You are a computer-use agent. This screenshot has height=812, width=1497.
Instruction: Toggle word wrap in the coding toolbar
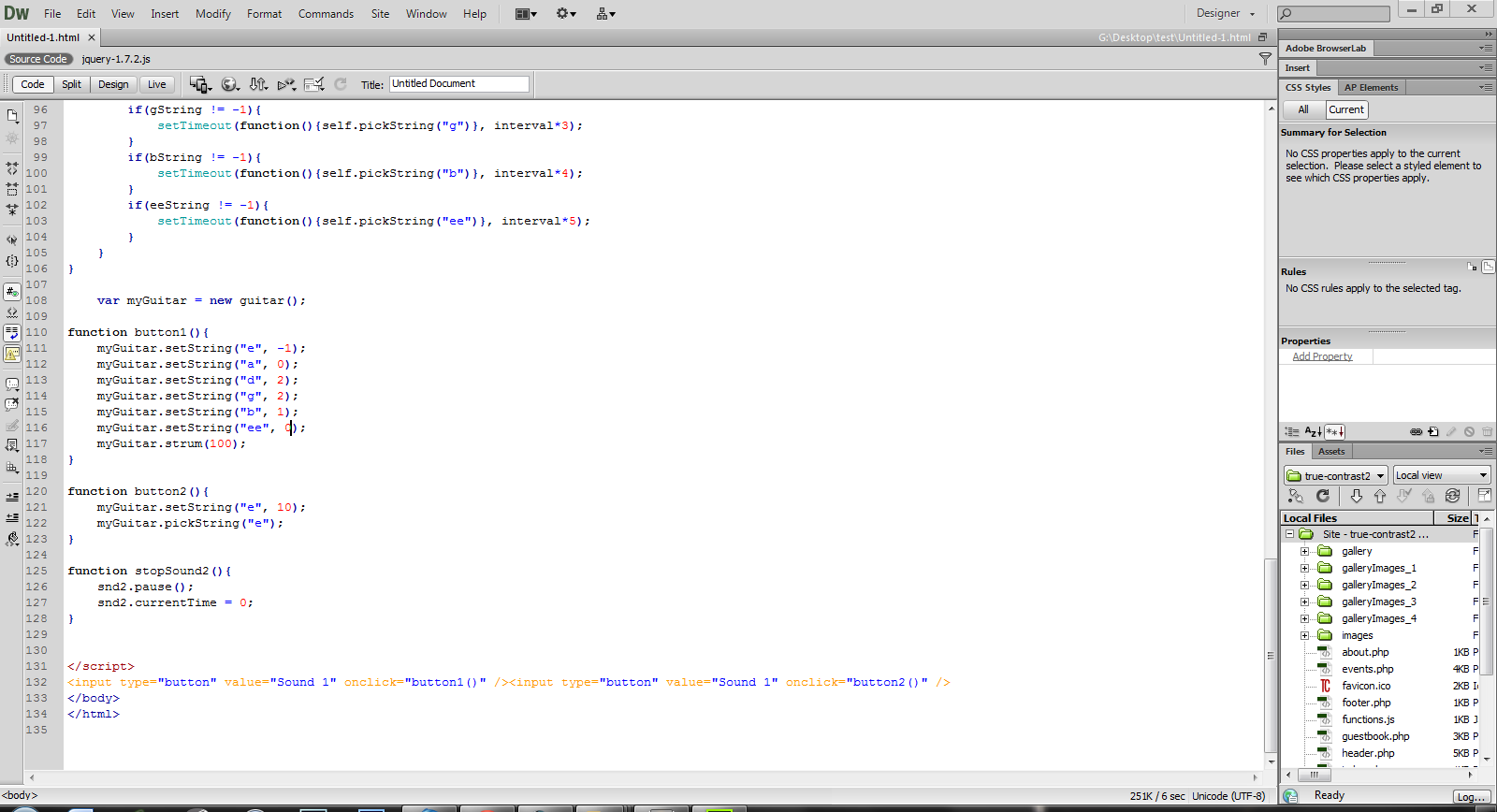(12, 333)
